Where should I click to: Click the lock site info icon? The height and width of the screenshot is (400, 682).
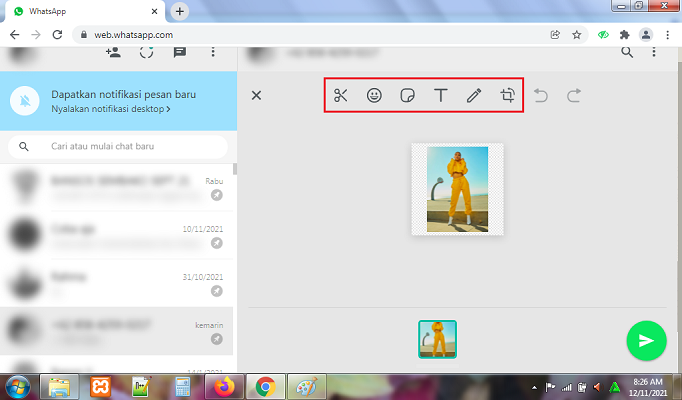pos(84,35)
